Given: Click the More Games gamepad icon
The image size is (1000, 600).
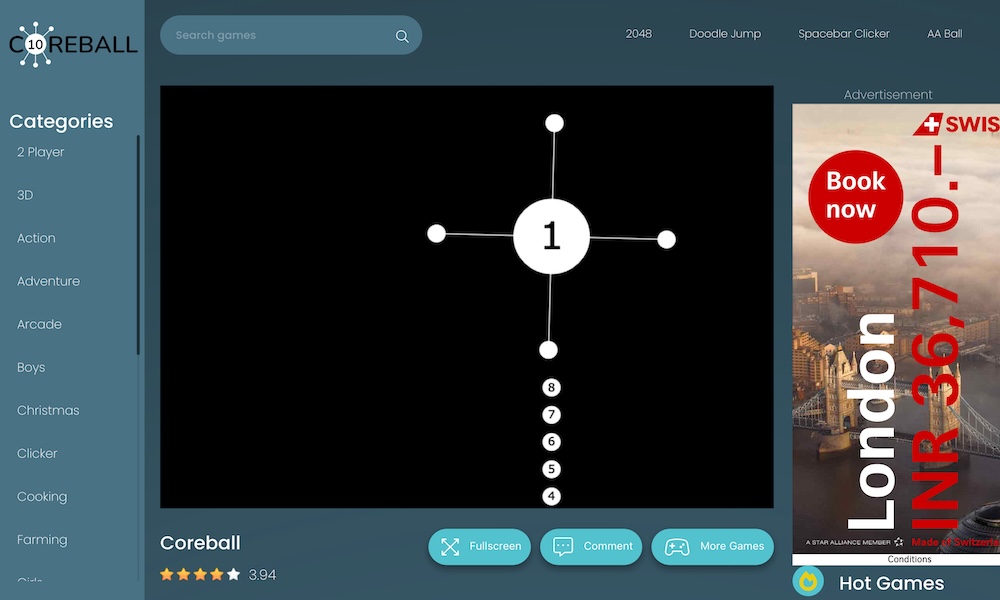Looking at the screenshot, I should coord(677,546).
